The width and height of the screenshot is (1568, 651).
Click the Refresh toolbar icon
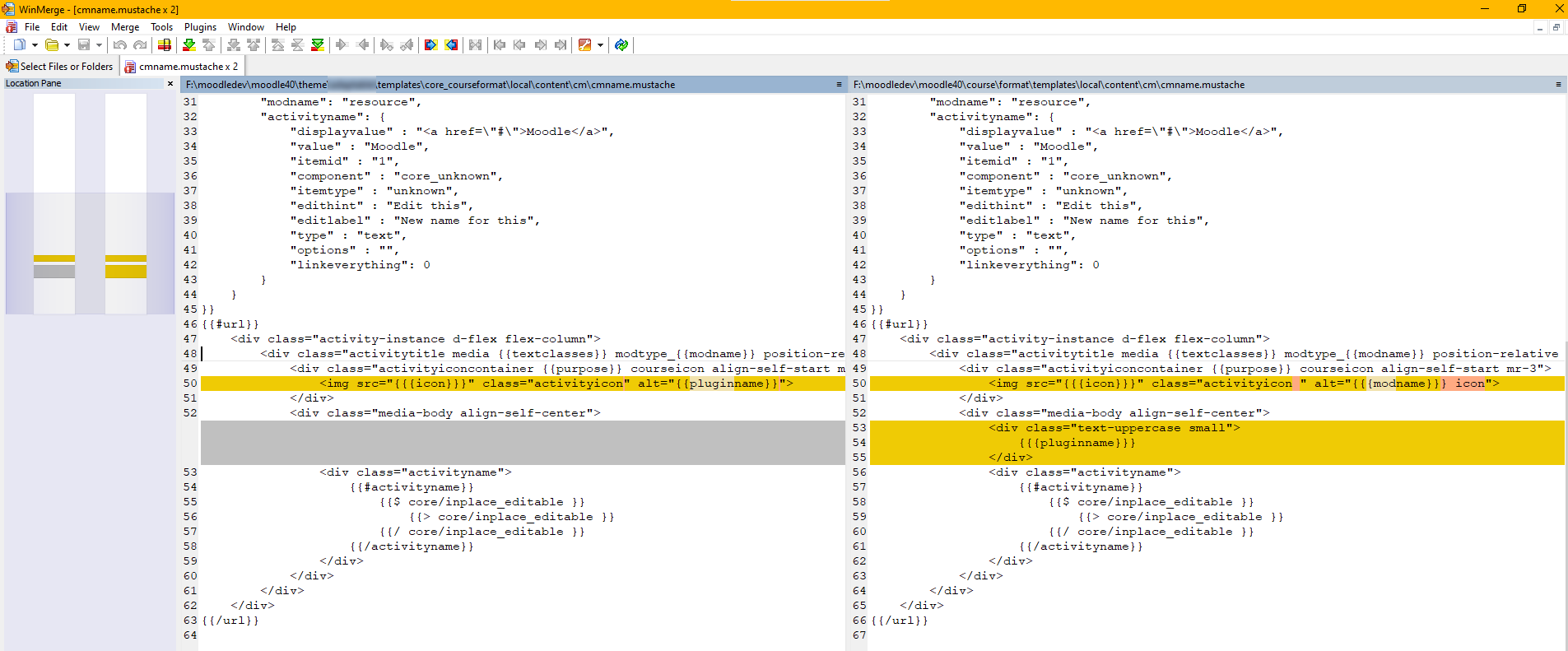(x=621, y=45)
